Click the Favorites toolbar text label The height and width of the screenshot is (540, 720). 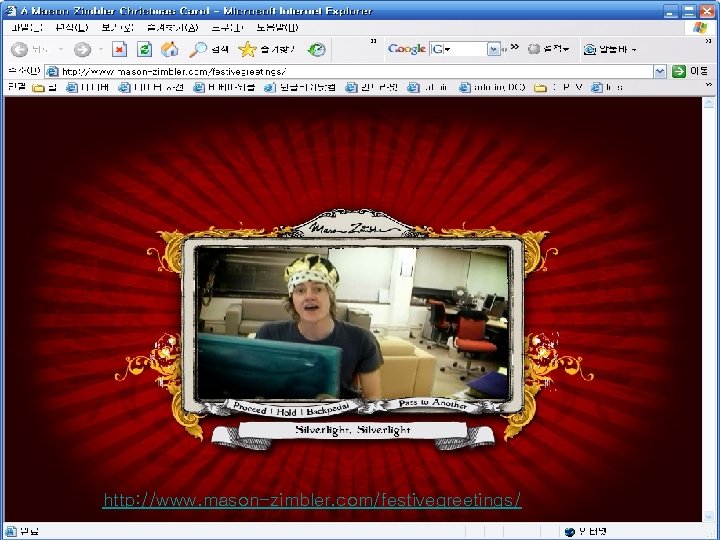(277, 49)
